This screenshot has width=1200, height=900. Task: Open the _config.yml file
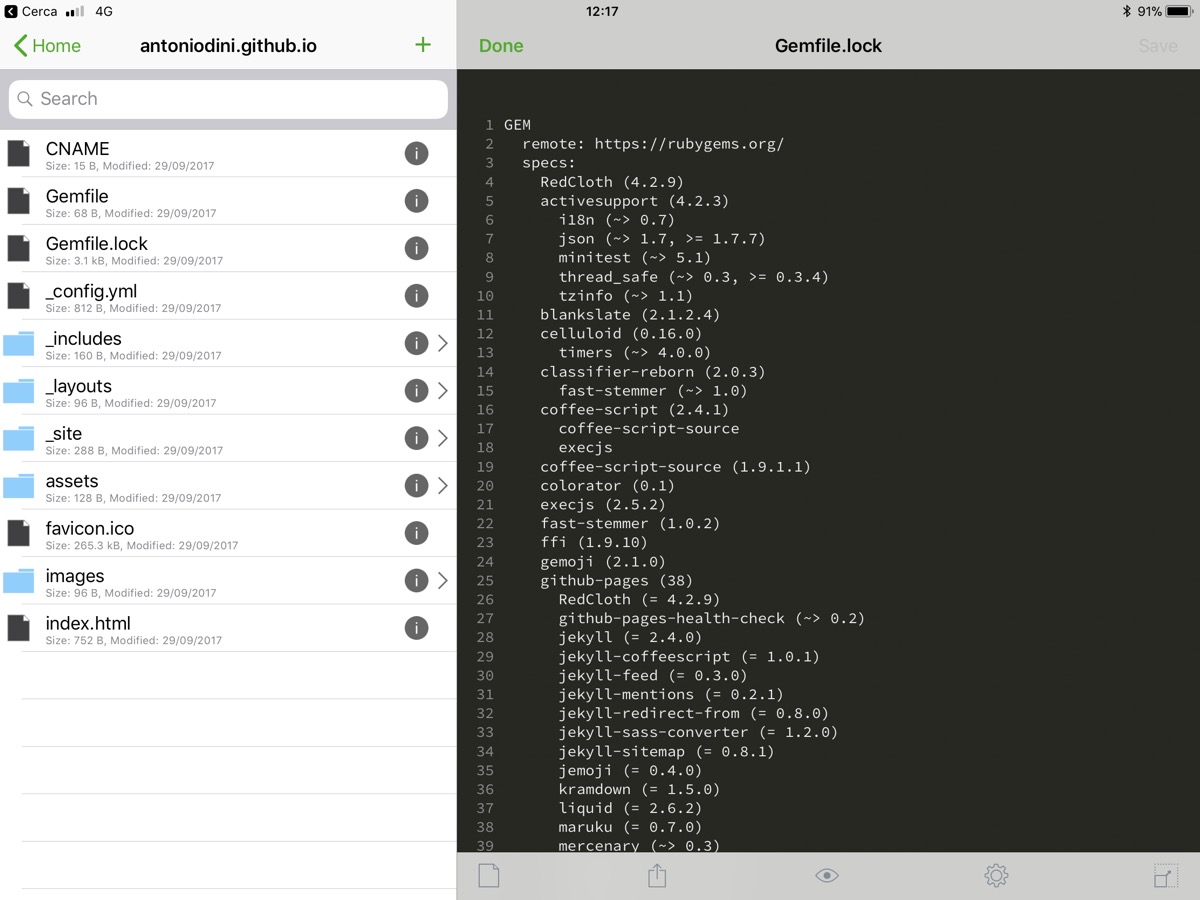(228, 296)
